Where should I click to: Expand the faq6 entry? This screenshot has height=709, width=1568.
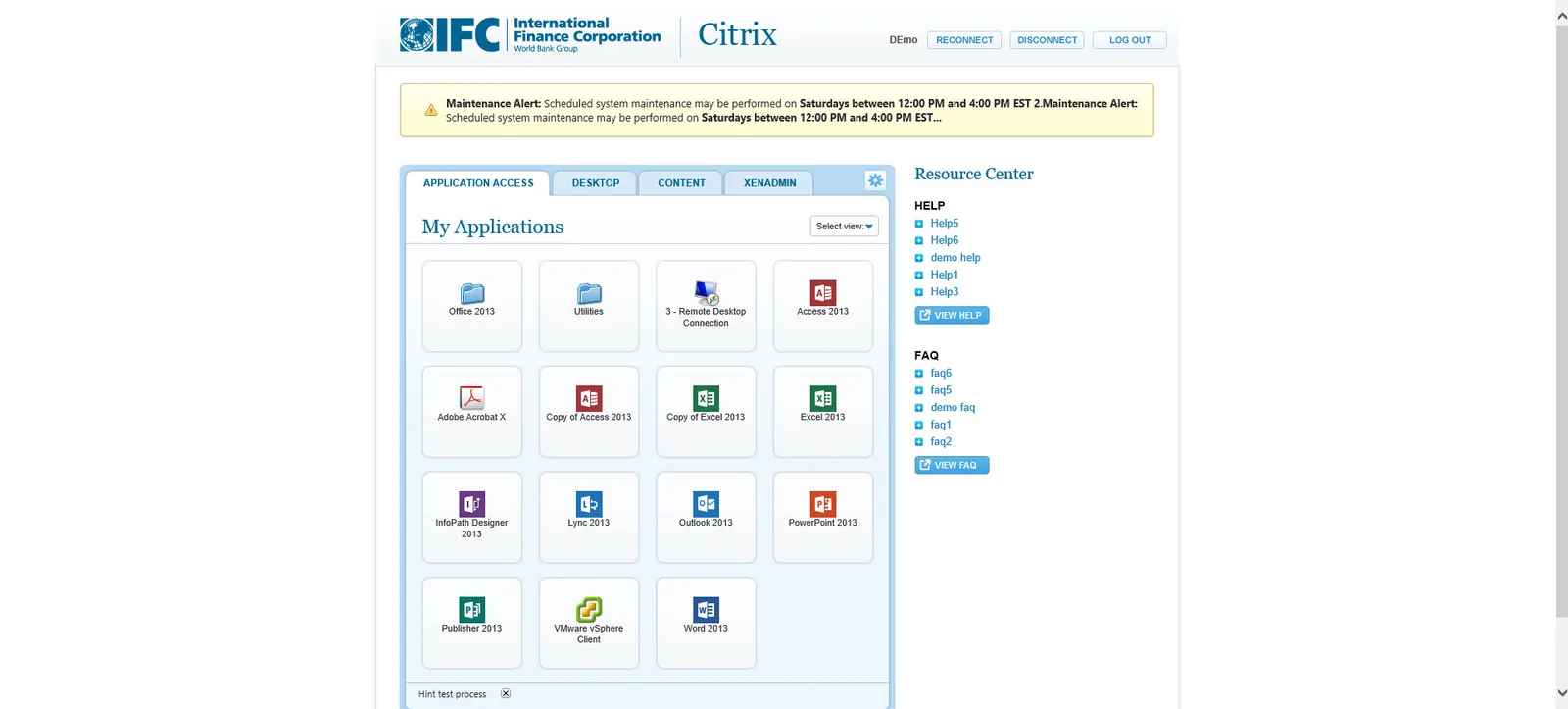click(x=919, y=374)
